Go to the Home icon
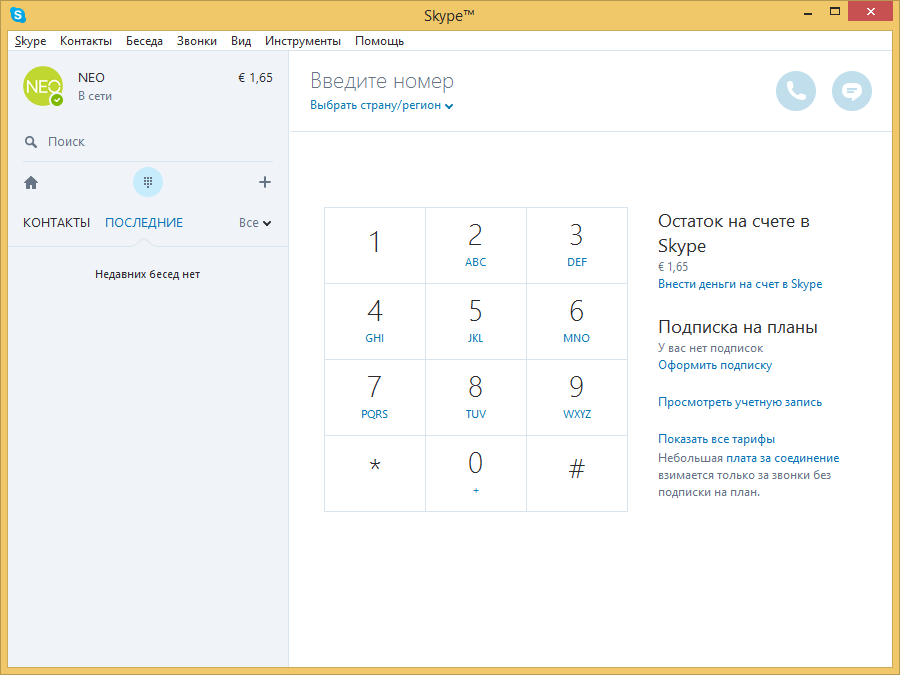The height and width of the screenshot is (675, 900). coord(31,183)
